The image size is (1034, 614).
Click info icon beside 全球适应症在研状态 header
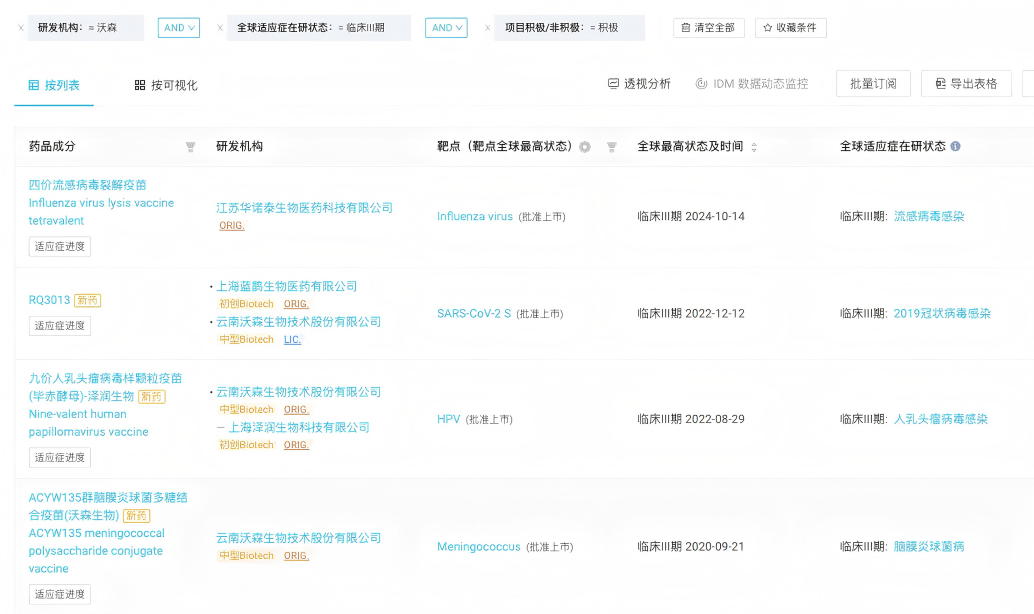pyautogui.click(x=955, y=146)
